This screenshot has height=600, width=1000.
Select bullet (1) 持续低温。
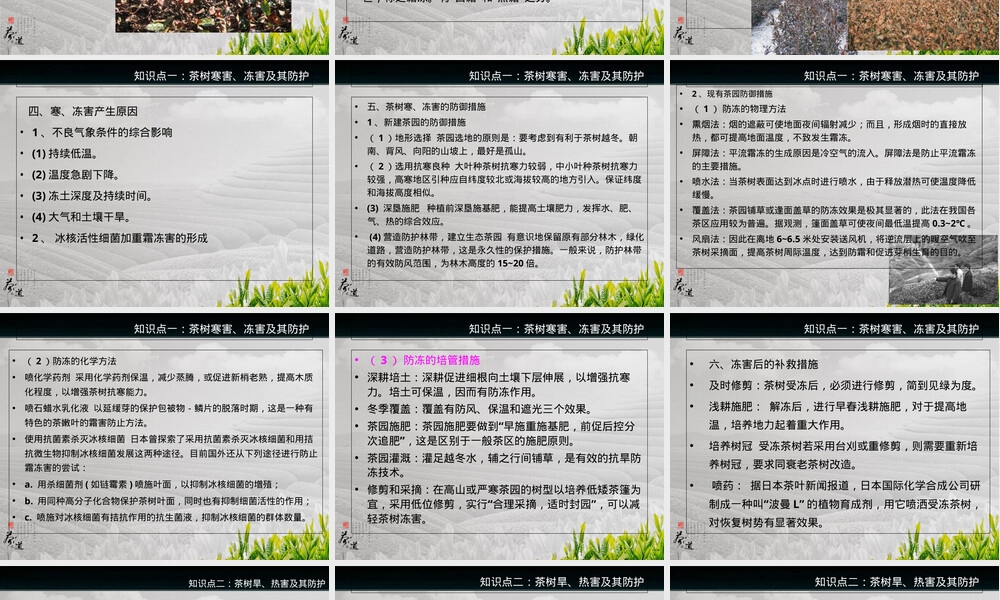coord(64,154)
